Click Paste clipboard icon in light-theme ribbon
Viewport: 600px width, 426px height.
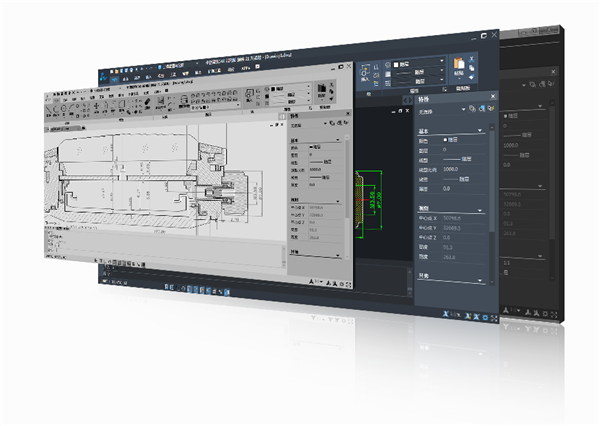pyautogui.click(x=321, y=89)
